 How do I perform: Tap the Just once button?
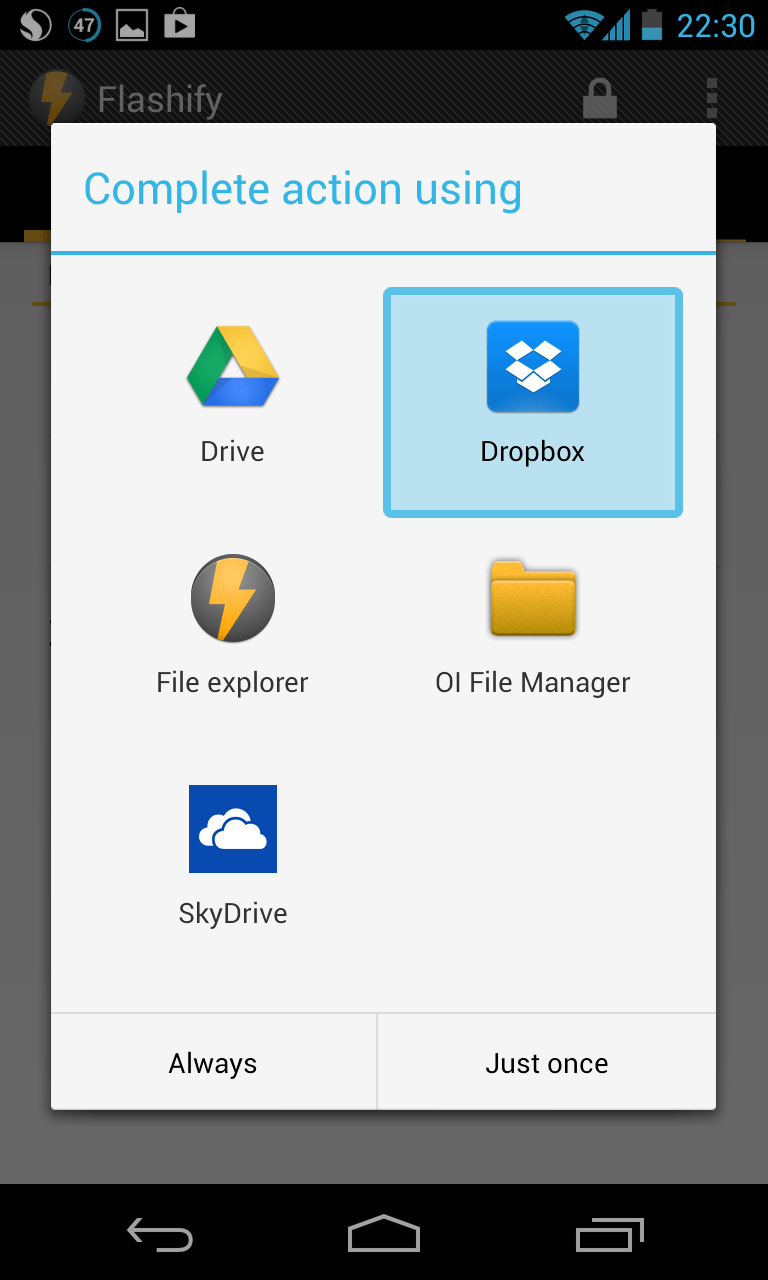(547, 1062)
